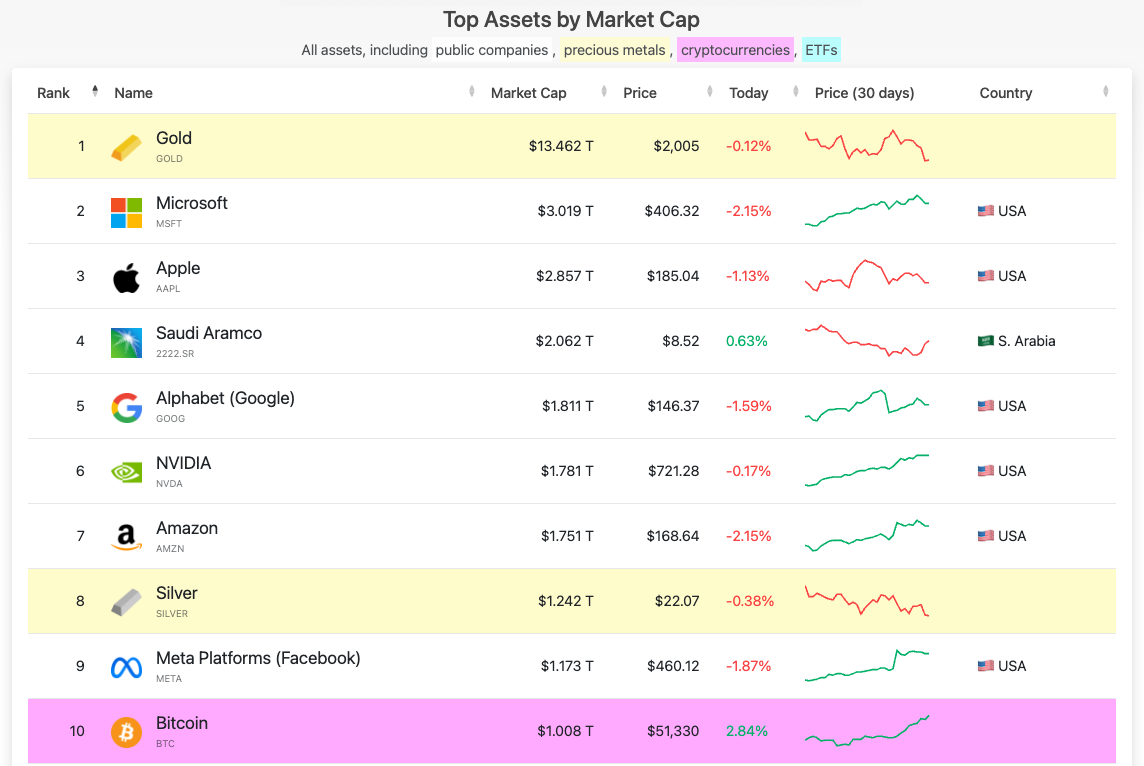Open the Gold asset page
Viewport: 1144px width, 766px height.
click(x=174, y=138)
